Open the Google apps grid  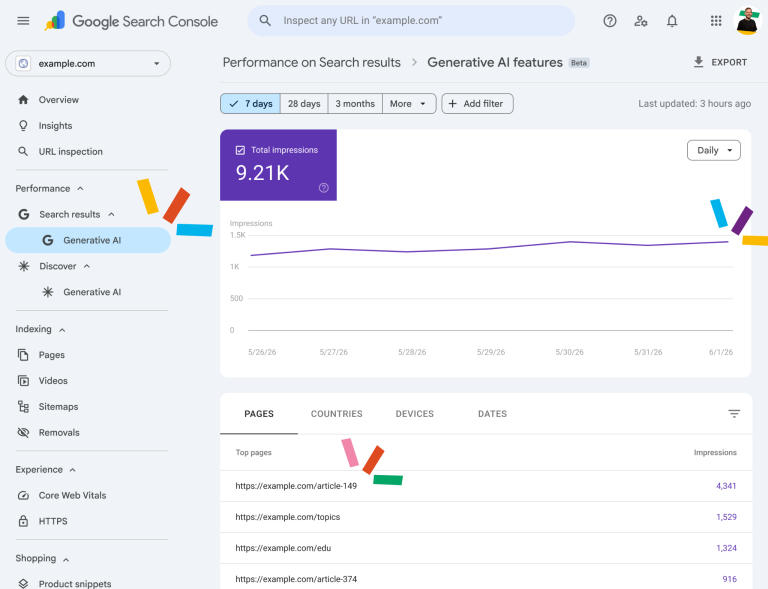pyautogui.click(x=716, y=21)
